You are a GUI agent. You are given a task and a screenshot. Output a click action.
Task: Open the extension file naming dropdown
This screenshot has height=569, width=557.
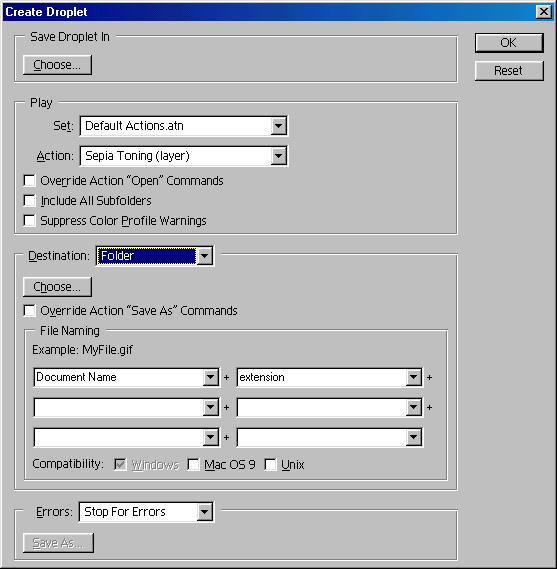tap(329, 377)
